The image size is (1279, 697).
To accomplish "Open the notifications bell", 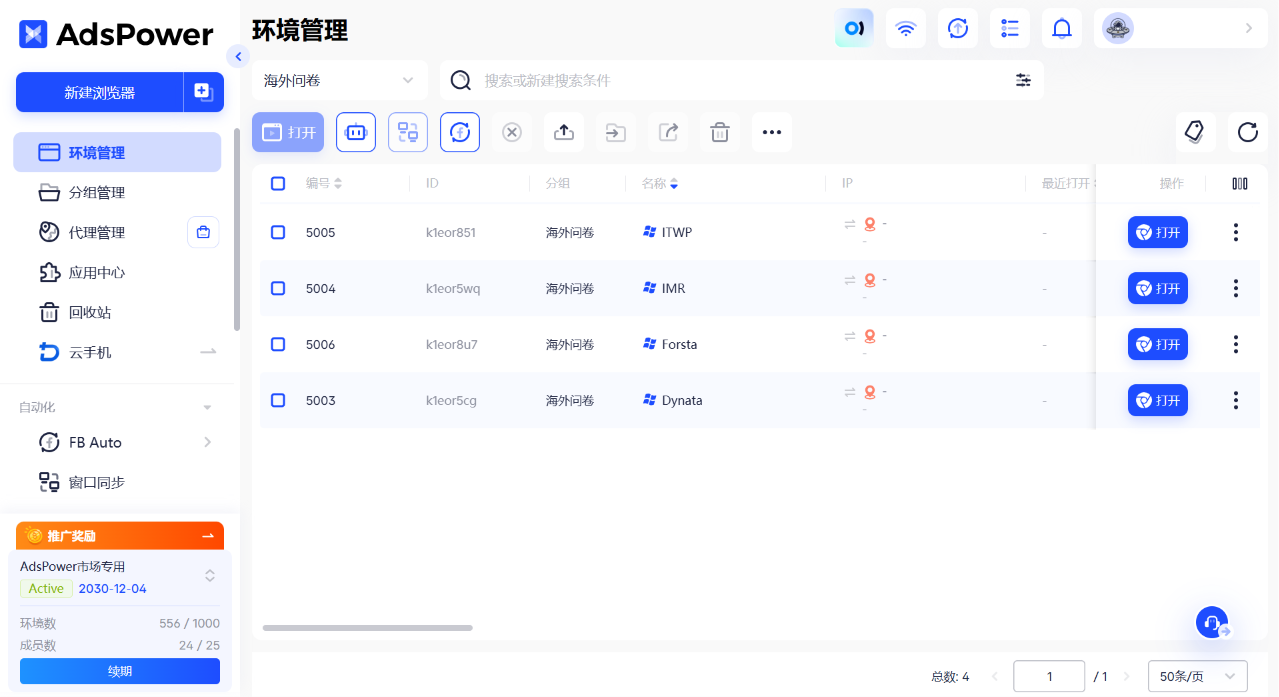I will 1062,28.
